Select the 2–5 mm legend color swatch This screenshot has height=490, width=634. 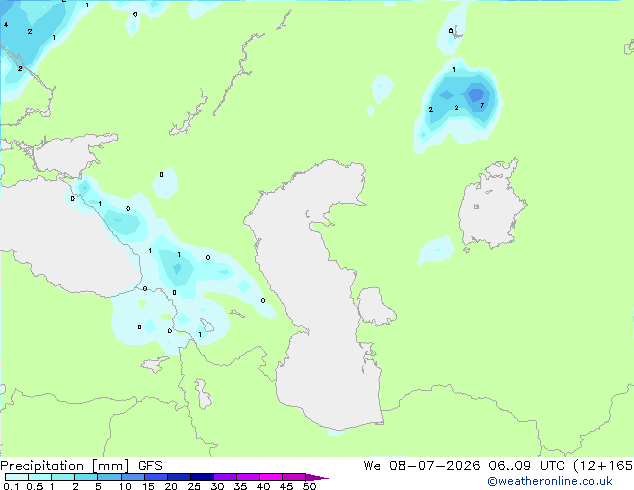86,477
